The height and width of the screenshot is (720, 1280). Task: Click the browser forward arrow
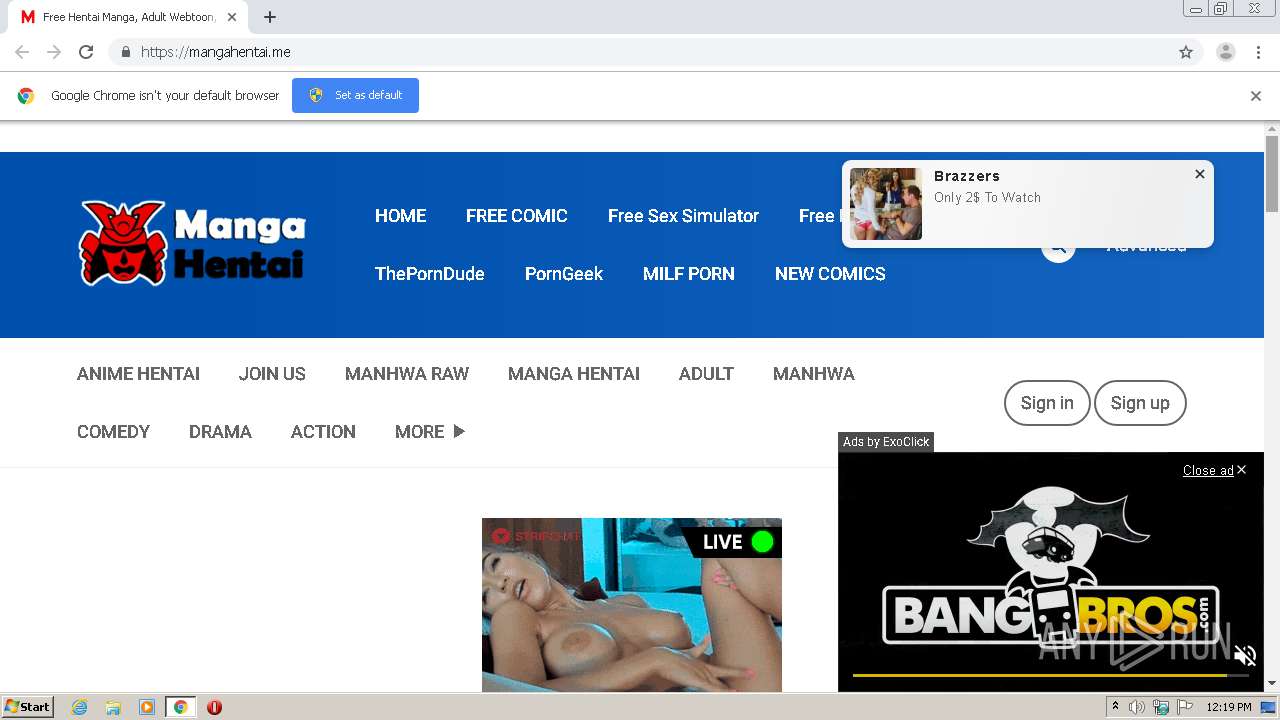[x=54, y=52]
